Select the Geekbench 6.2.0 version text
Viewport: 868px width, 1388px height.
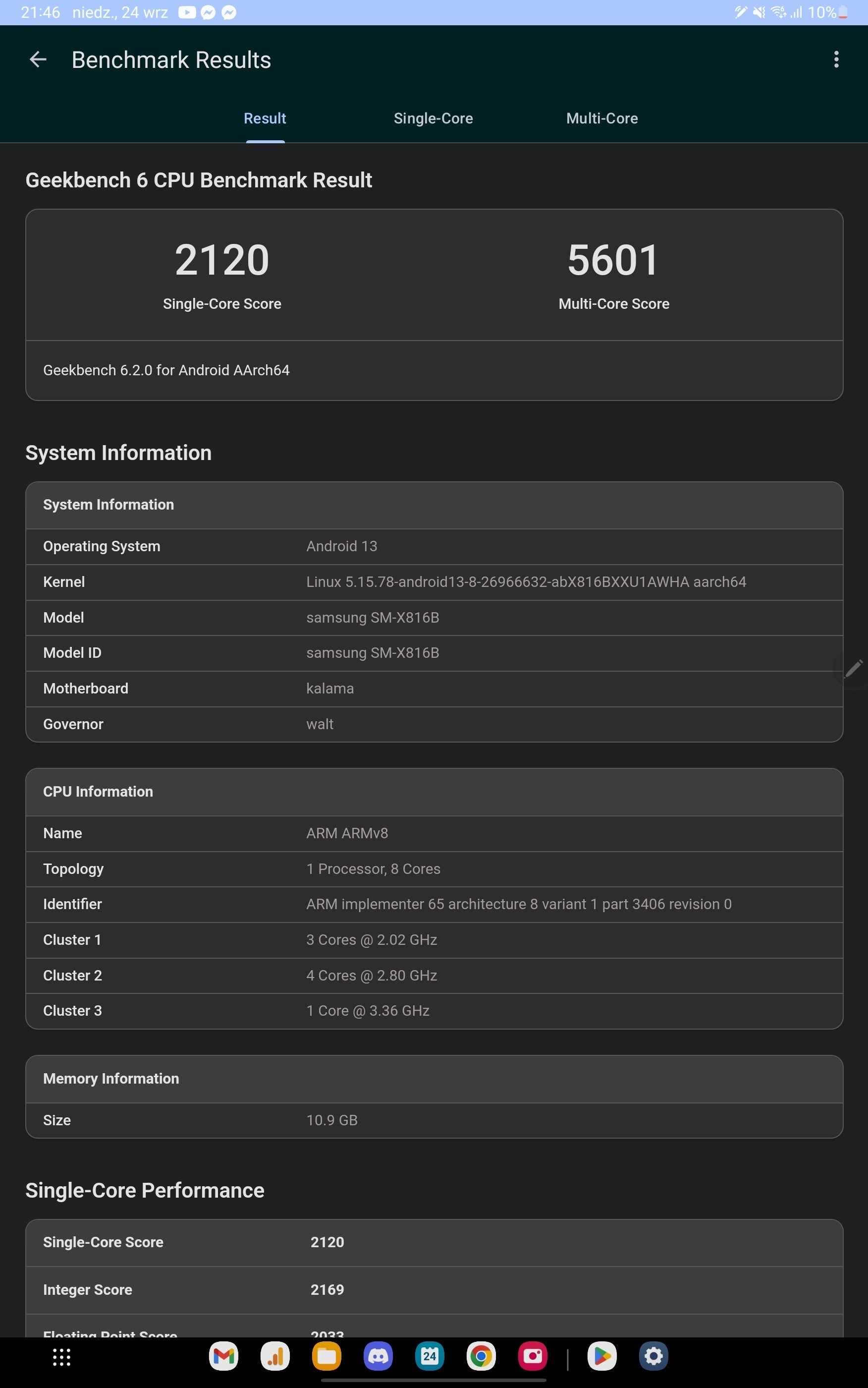point(166,370)
